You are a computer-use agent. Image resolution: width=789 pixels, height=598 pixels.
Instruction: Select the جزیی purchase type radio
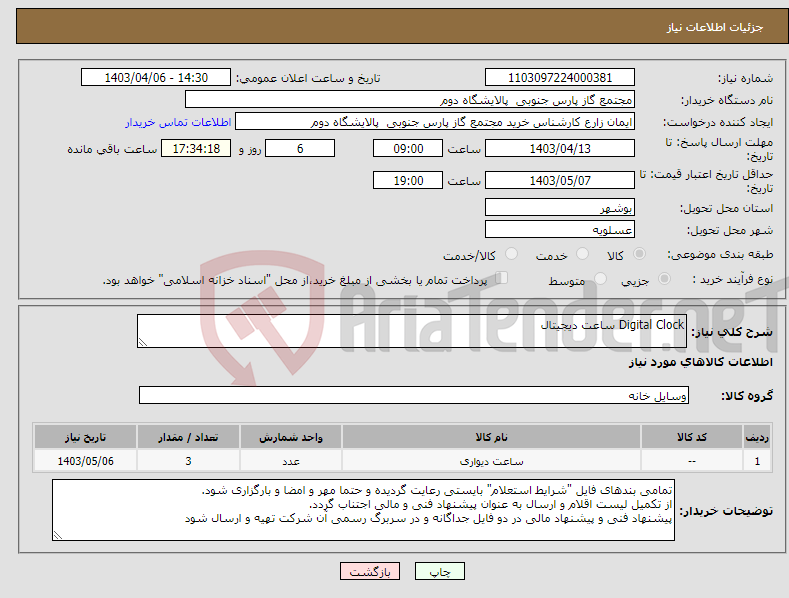tap(664, 279)
